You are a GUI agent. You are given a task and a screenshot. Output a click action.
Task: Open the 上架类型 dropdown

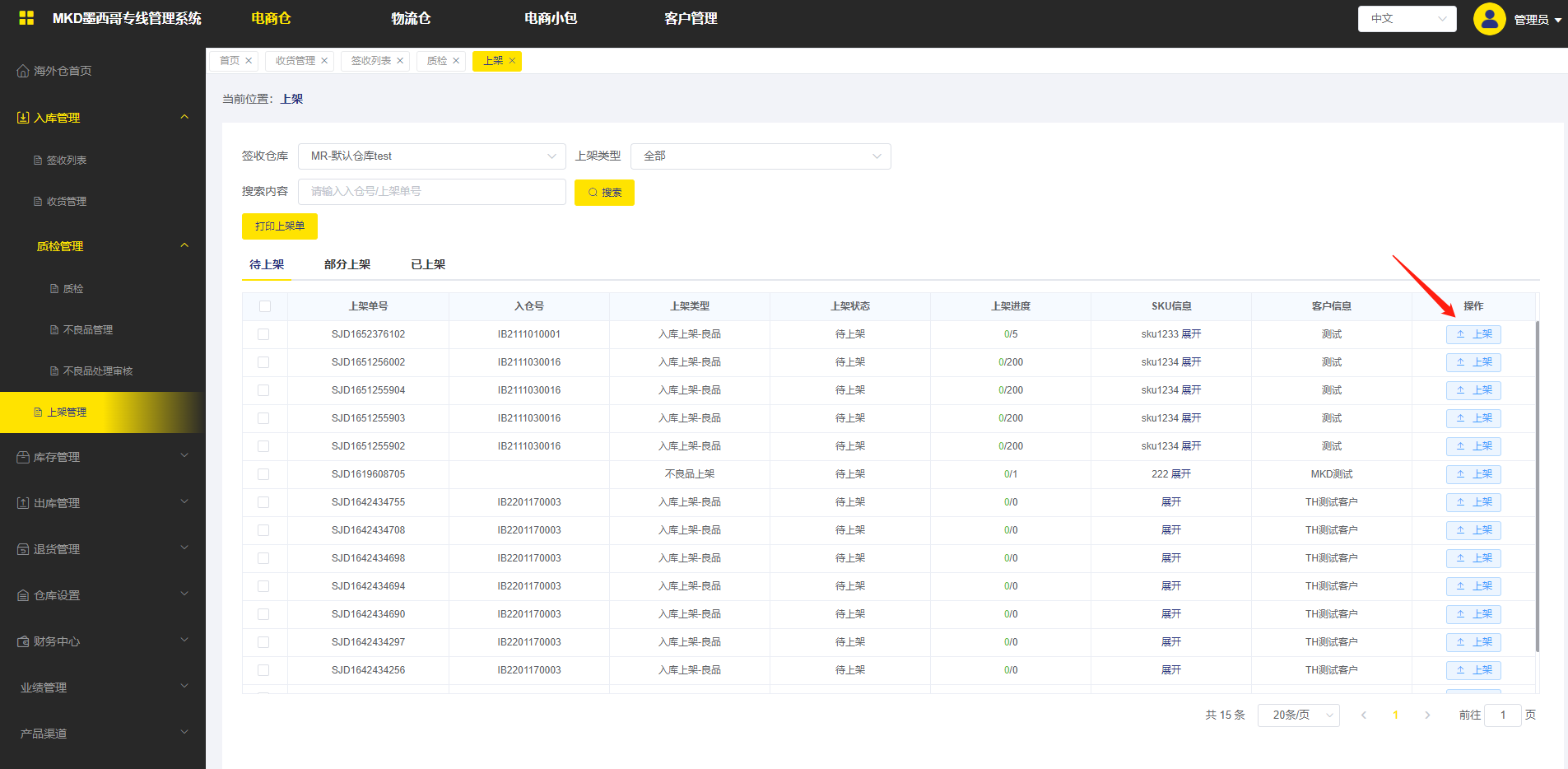tap(760, 156)
